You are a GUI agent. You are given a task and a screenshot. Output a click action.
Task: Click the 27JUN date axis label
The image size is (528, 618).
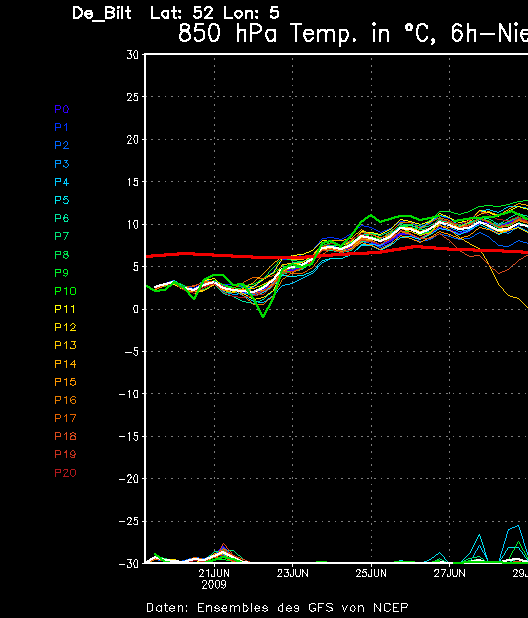[450, 573]
